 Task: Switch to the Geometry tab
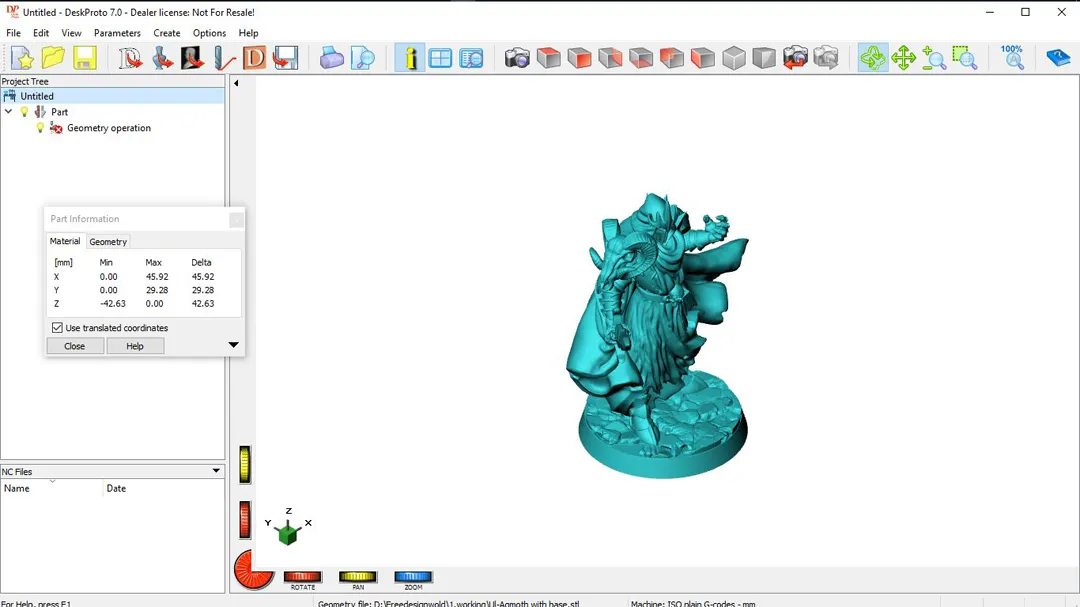(108, 242)
